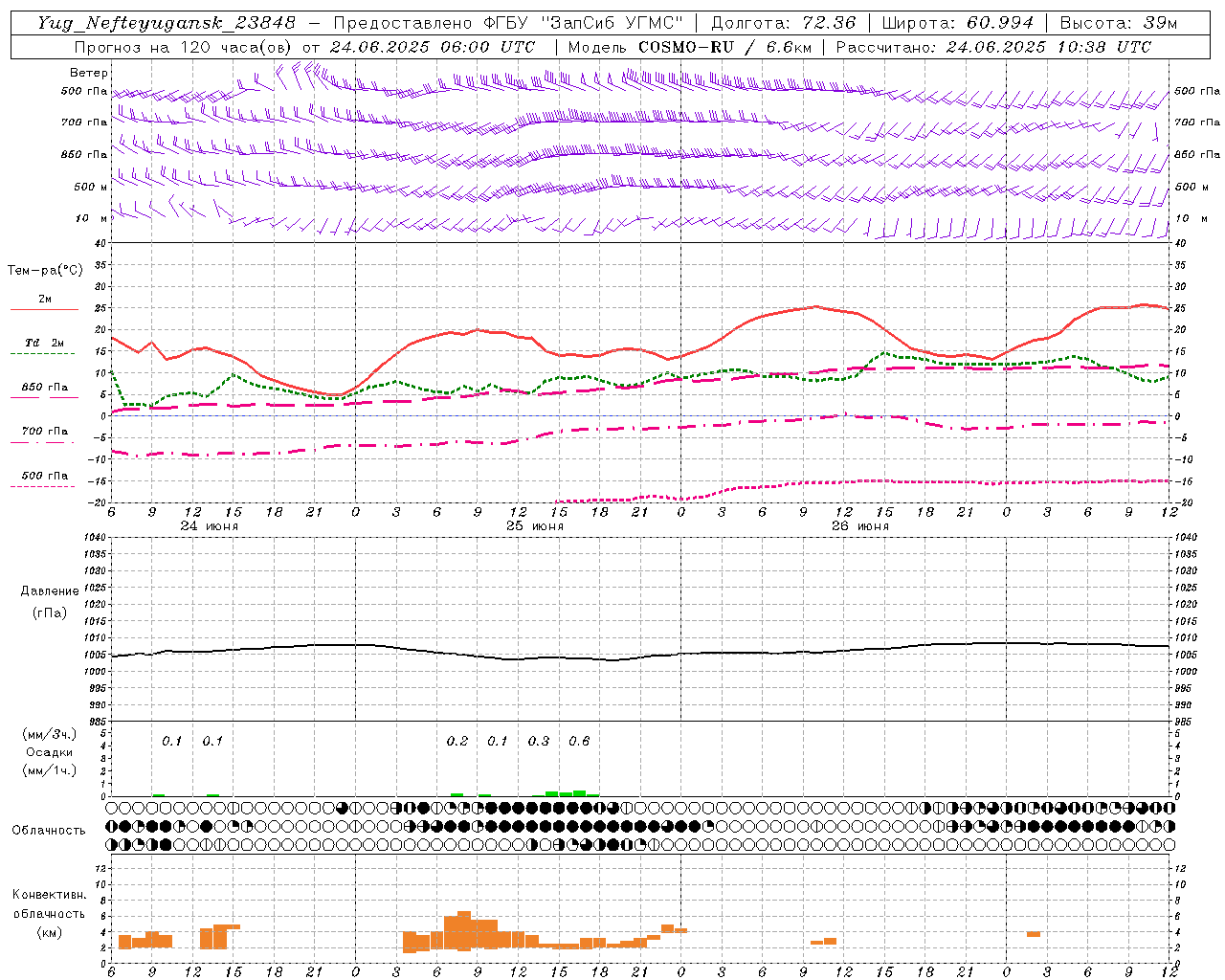Click the '26 июня' date label
The height and width of the screenshot is (980, 1225).
tap(860, 525)
